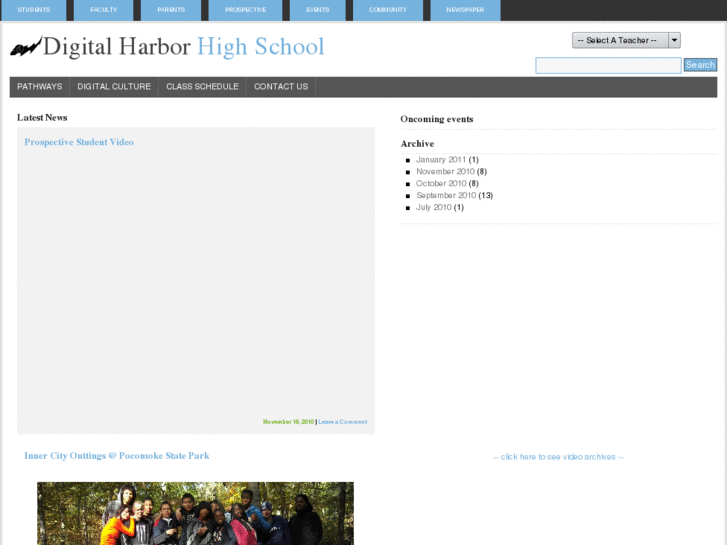Open the Students tab in top bar
Viewport: 727px width, 545px height.
click(x=34, y=10)
